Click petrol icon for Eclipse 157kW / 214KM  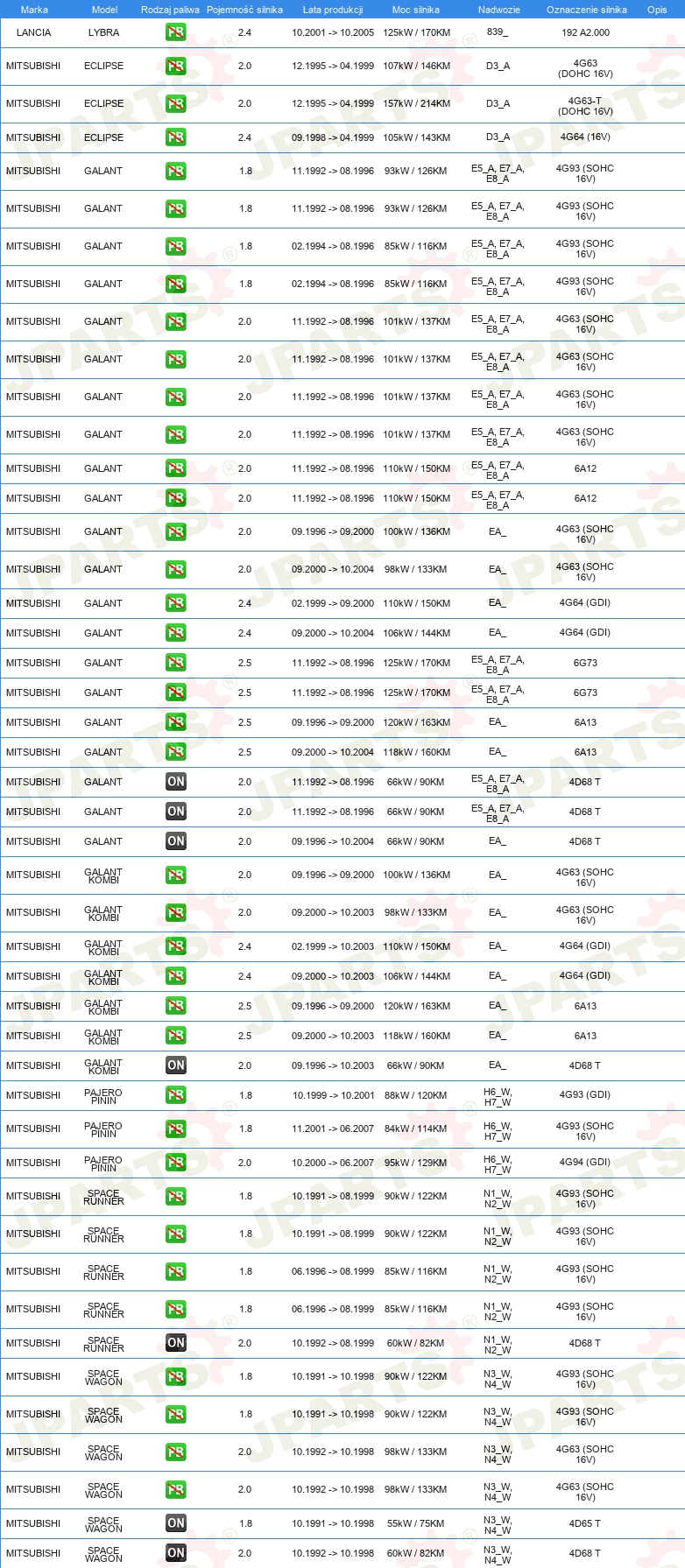coord(176,104)
